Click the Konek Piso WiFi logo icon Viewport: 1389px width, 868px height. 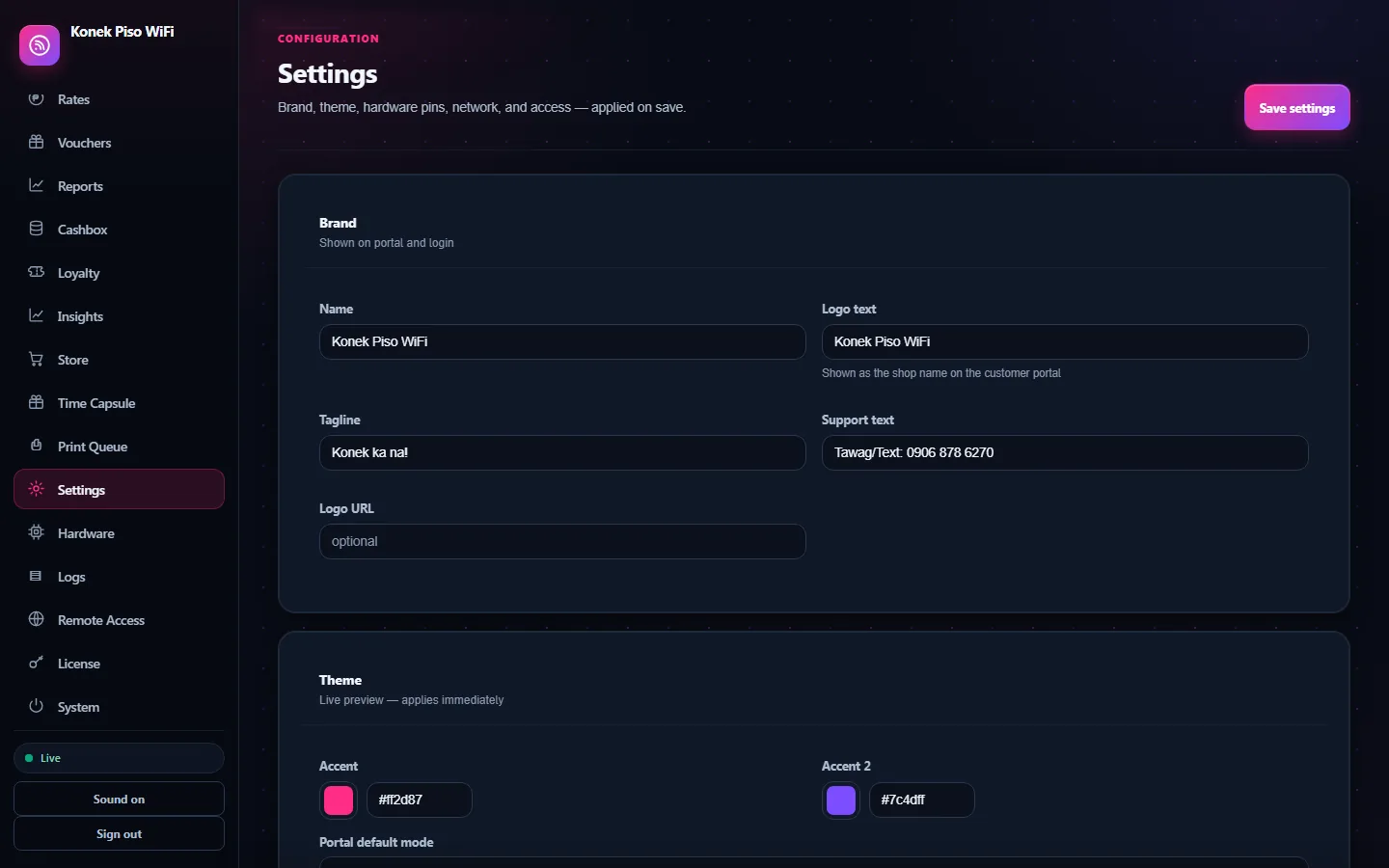[40, 45]
